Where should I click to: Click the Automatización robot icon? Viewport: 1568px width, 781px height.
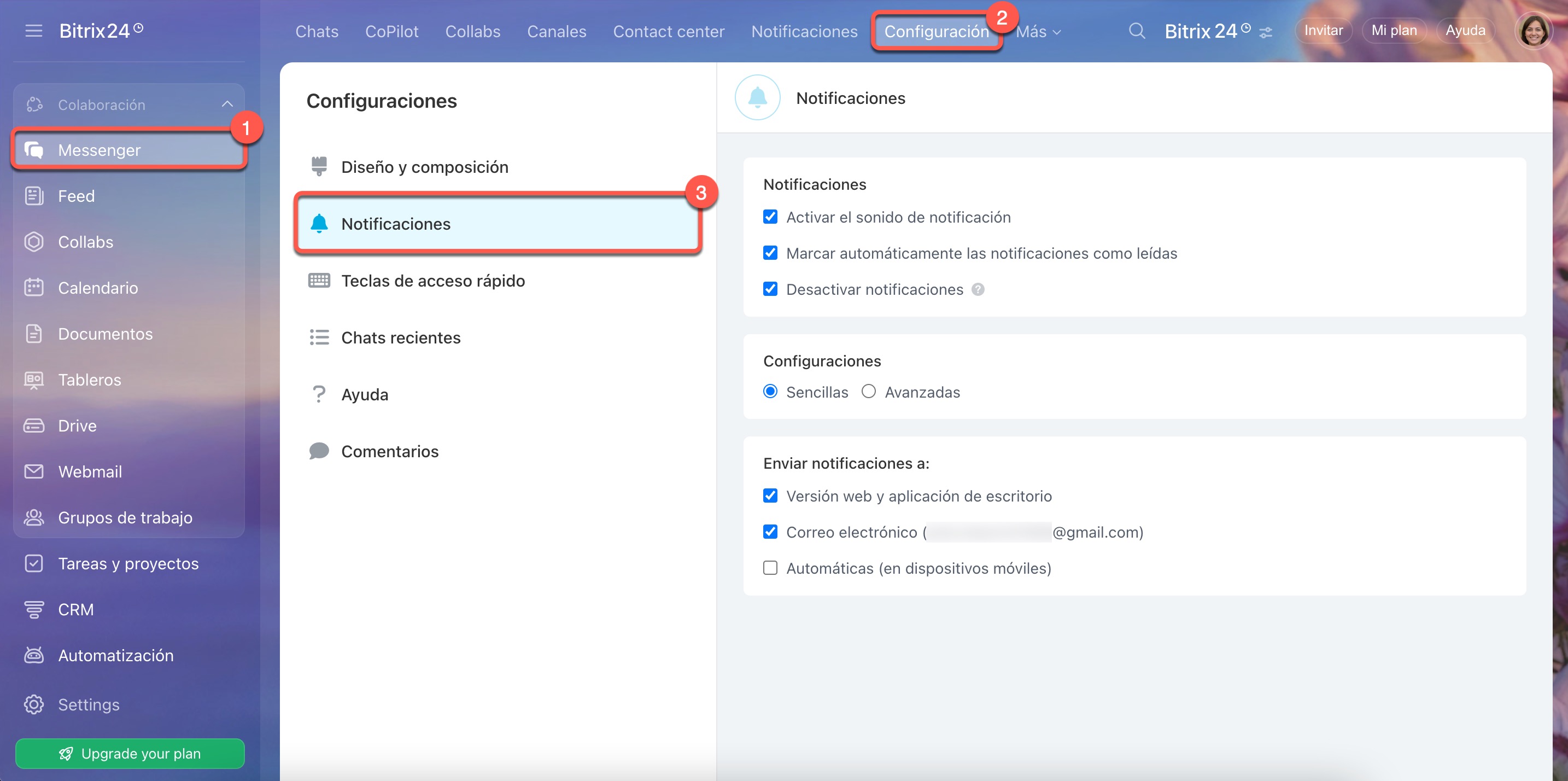coord(34,655)
